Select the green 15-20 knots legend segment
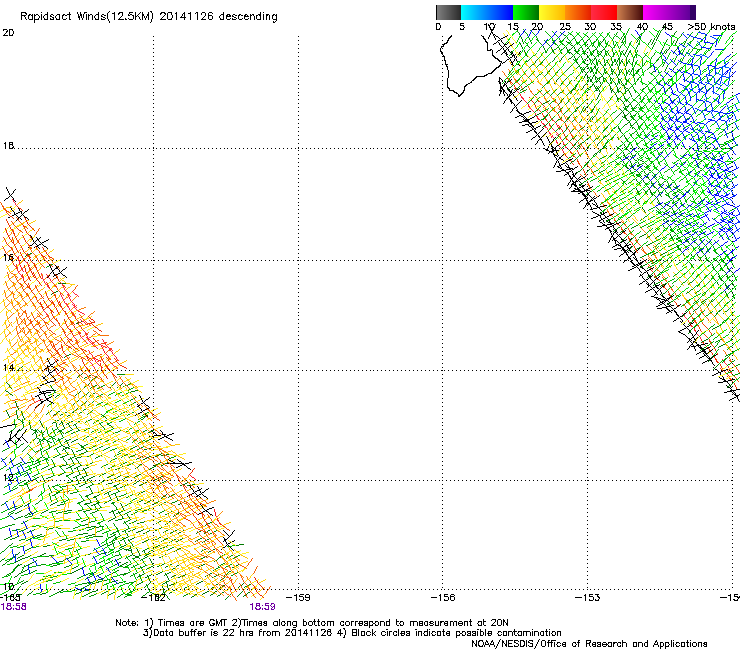The height and width of the screenshot is (650, 740). click(526, 12)
